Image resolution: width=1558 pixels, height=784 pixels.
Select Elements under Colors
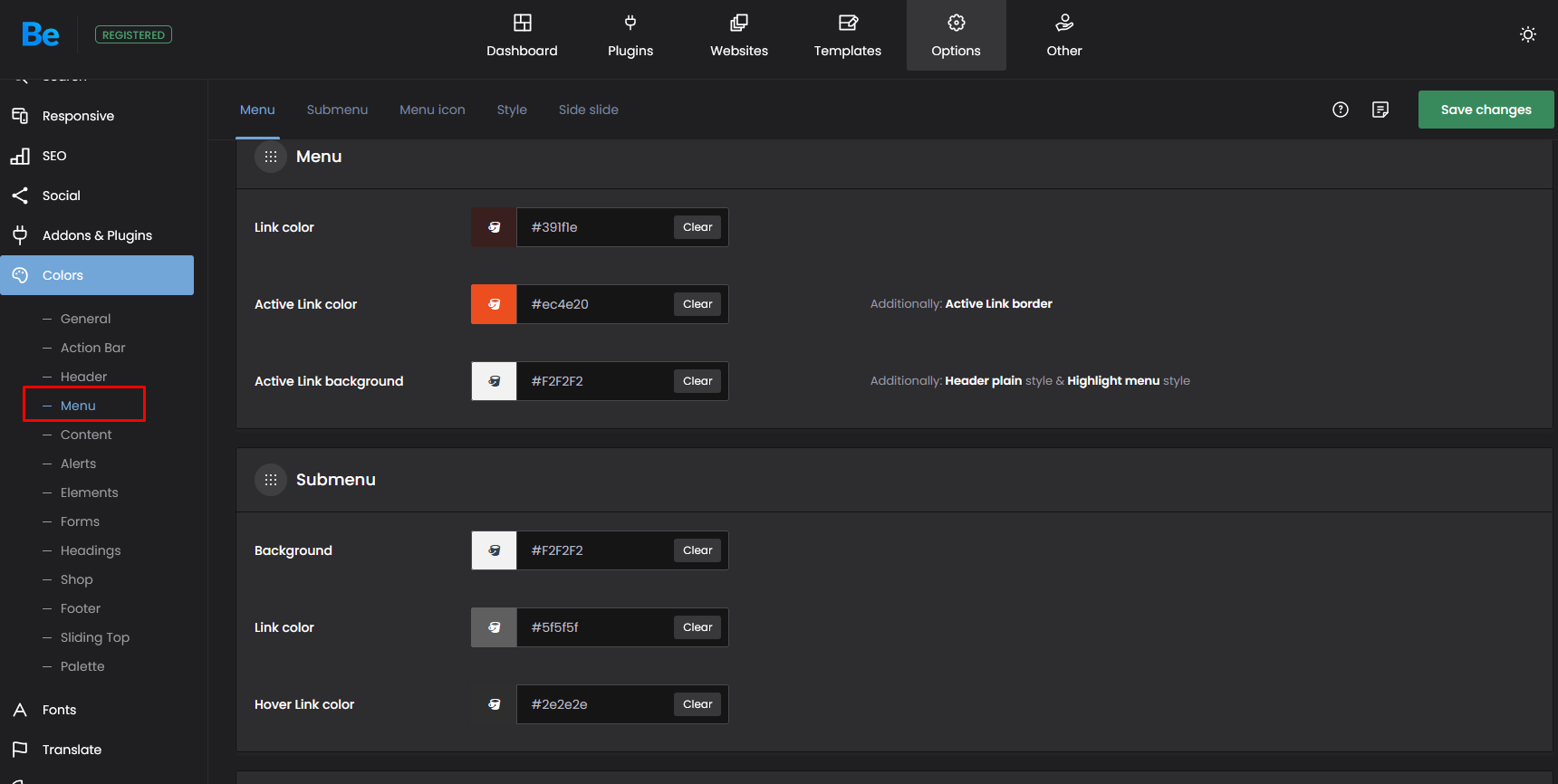click(89, 492)
